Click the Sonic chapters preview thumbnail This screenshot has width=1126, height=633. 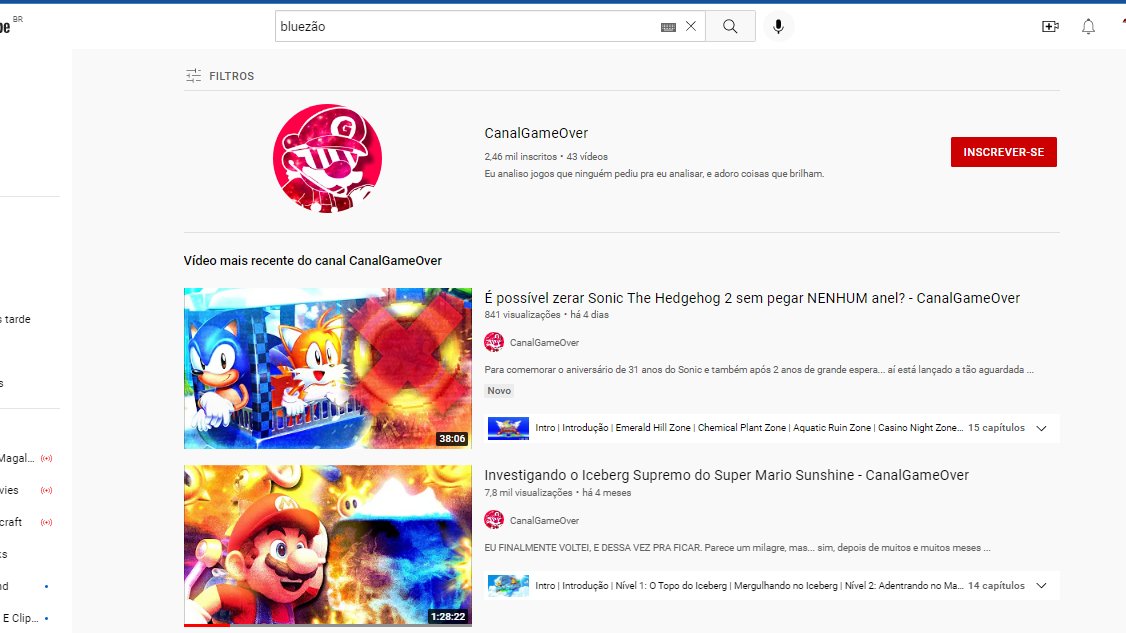coord(508,428)
